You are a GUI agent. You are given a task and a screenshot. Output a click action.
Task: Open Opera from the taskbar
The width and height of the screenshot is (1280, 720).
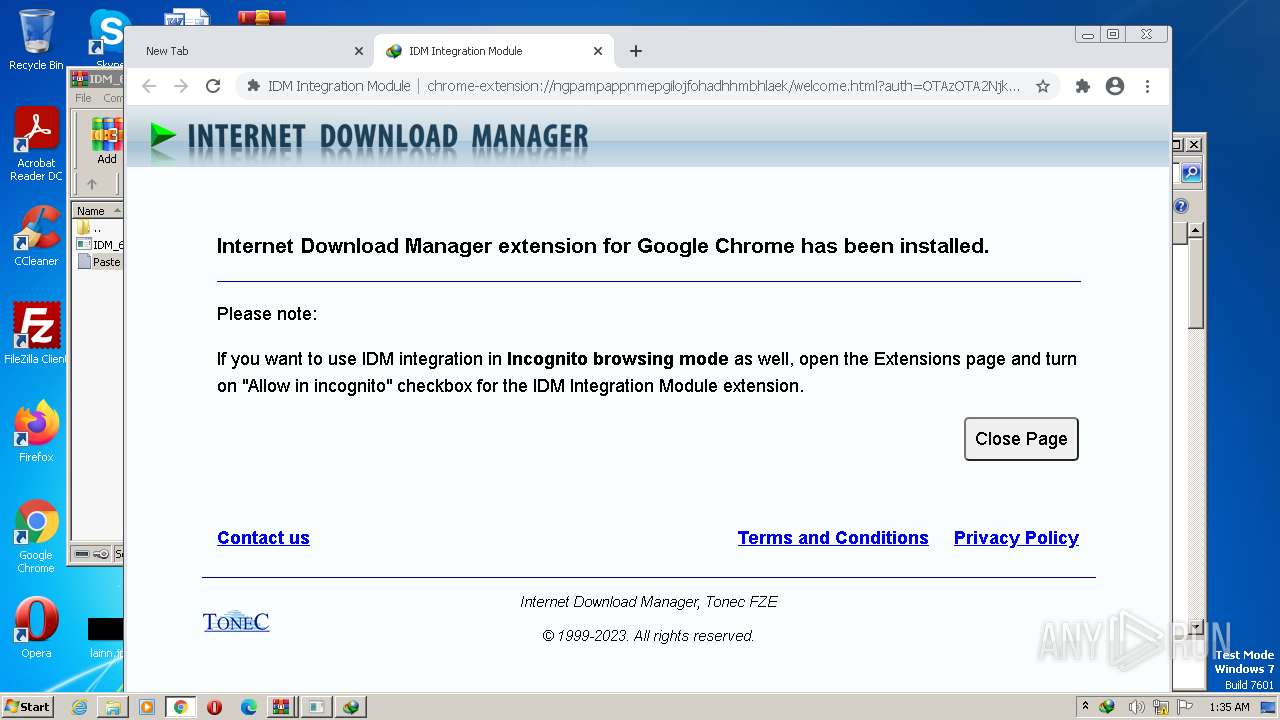[x=215, y=707]
